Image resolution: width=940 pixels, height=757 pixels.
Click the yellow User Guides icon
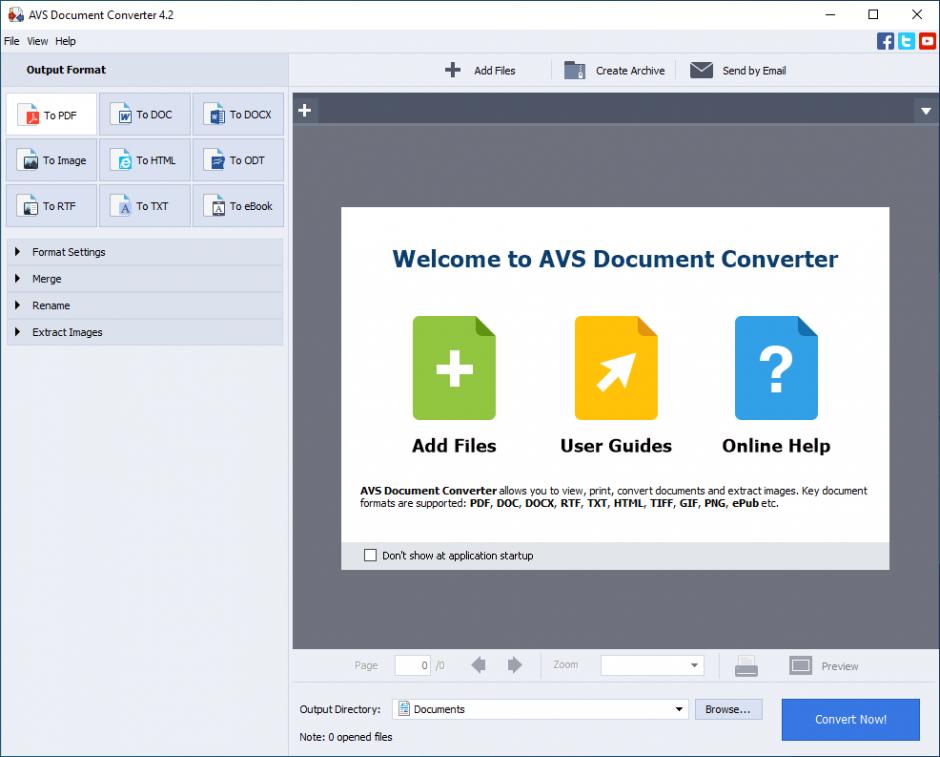click(x=616, y=367)
